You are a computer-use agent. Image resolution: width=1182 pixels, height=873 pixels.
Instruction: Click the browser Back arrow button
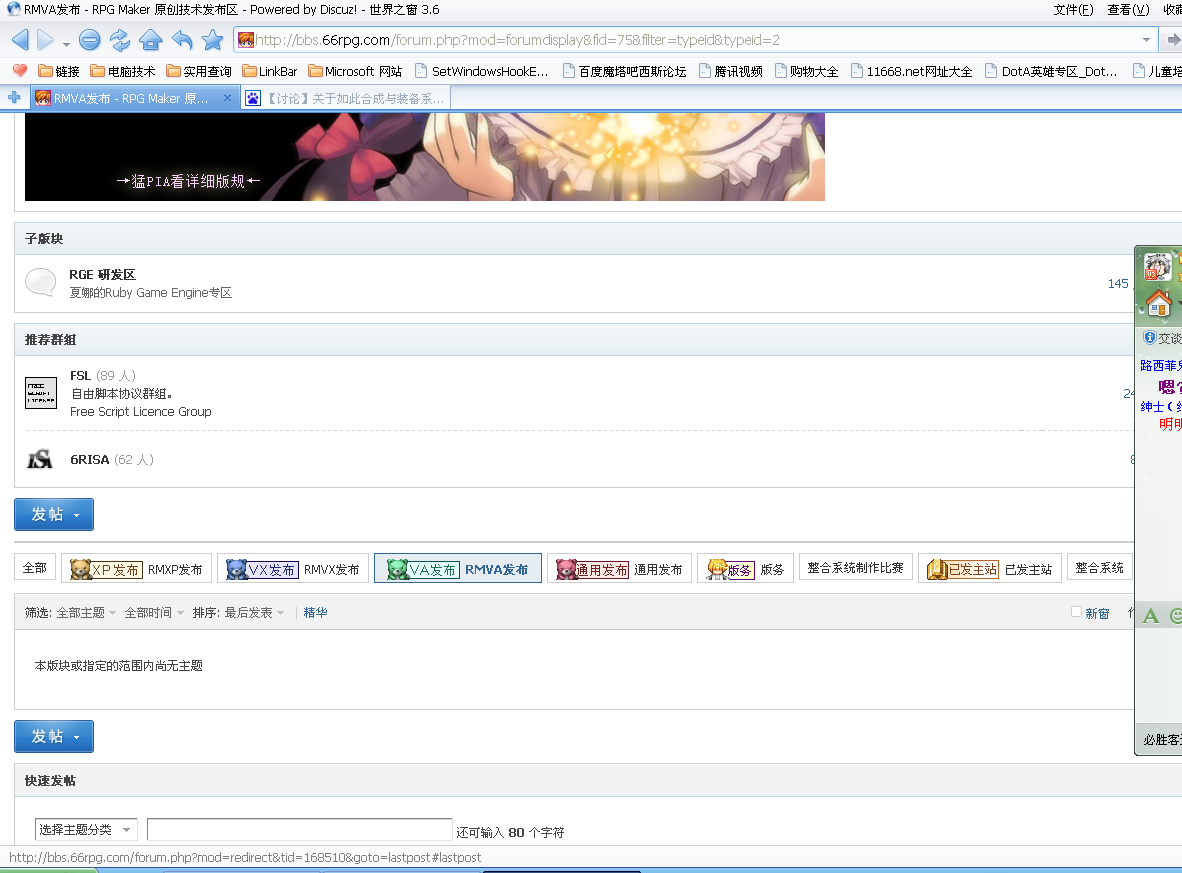point(20,40)
